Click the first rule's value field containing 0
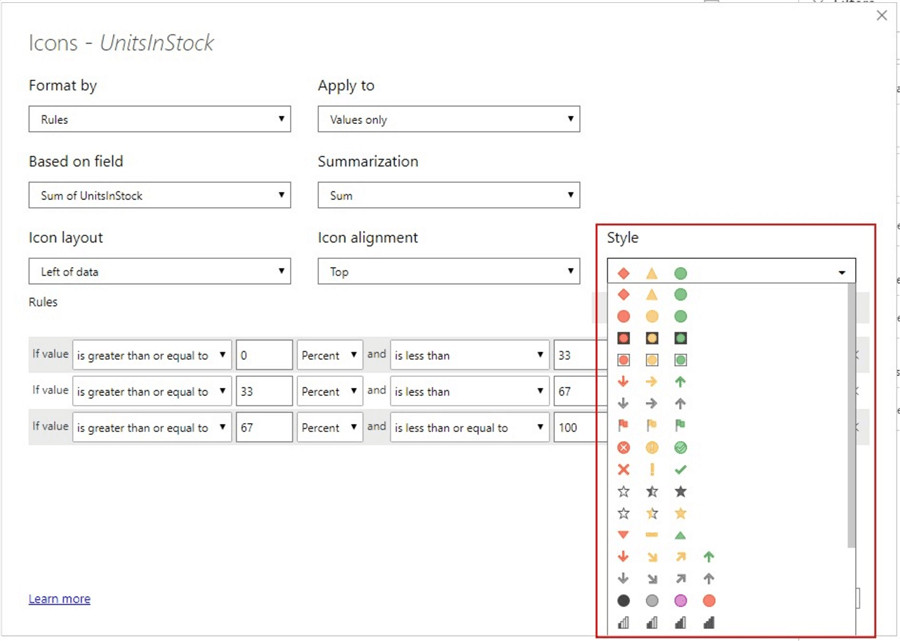Screen dimensions: 900x641 click(264, 355)
